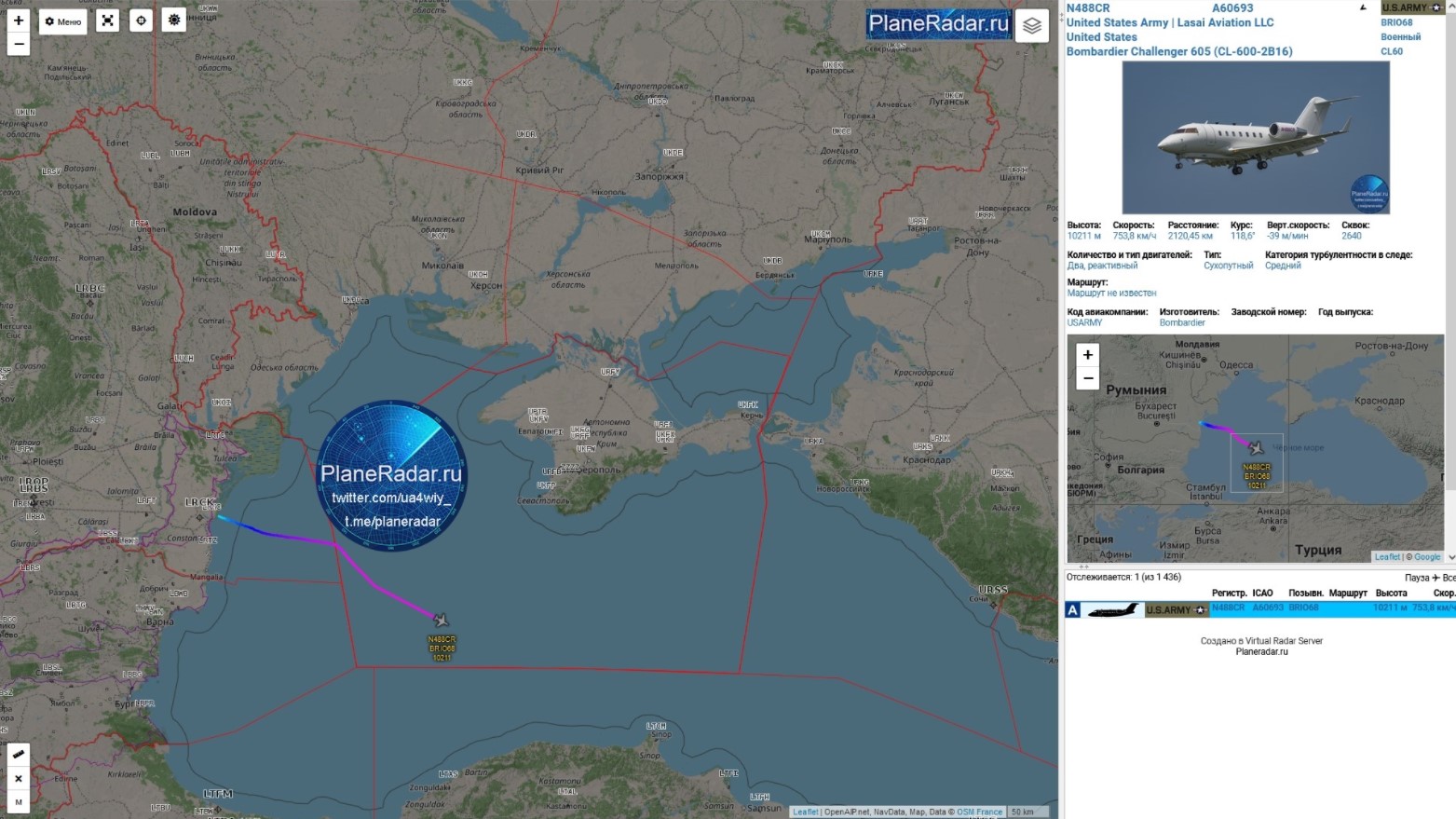Open the map layers selector
The width and height of the screenshot is (1456, 819).
[x=1031, y=26]
